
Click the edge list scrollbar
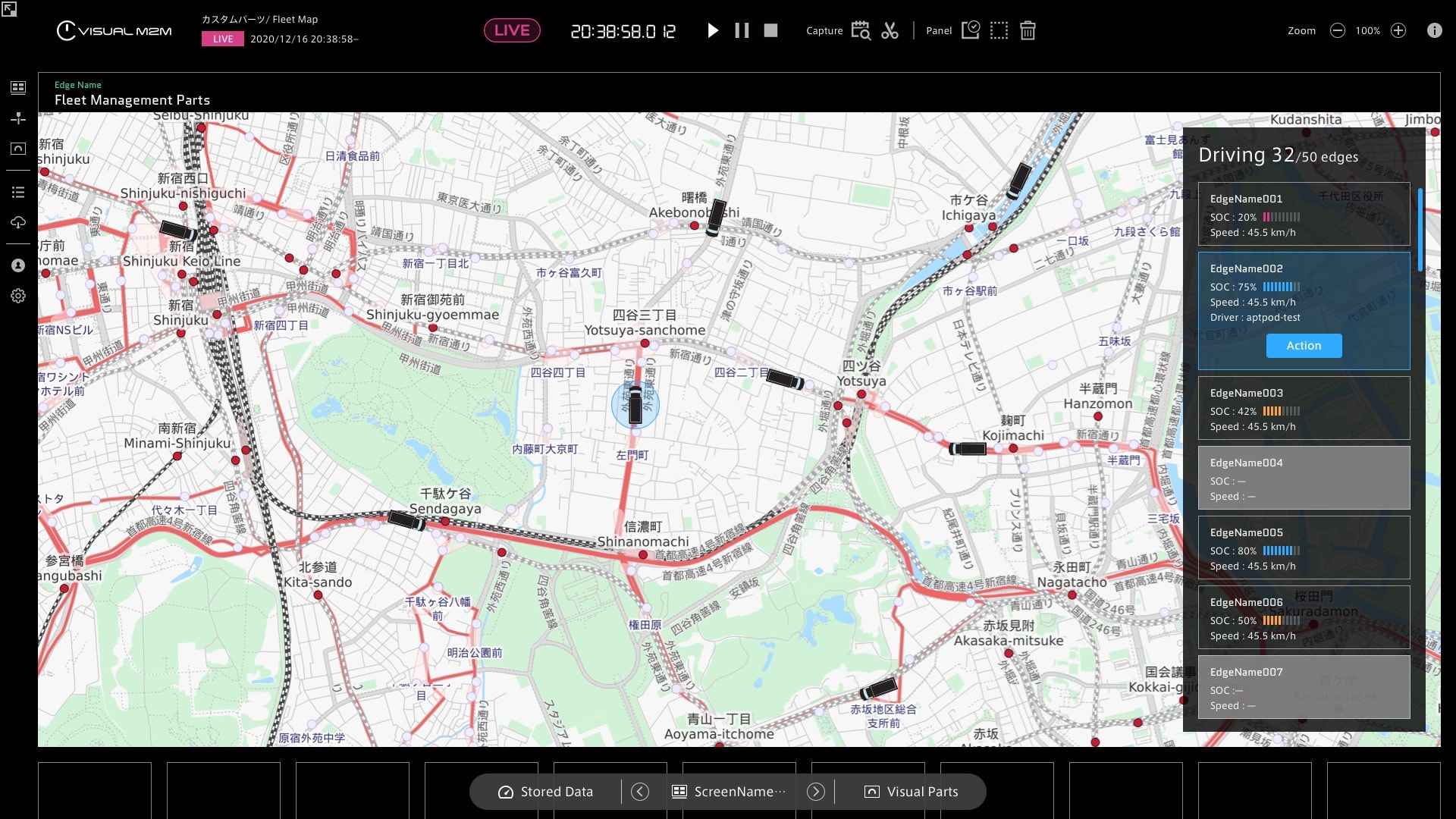[x=1420, y=228]
